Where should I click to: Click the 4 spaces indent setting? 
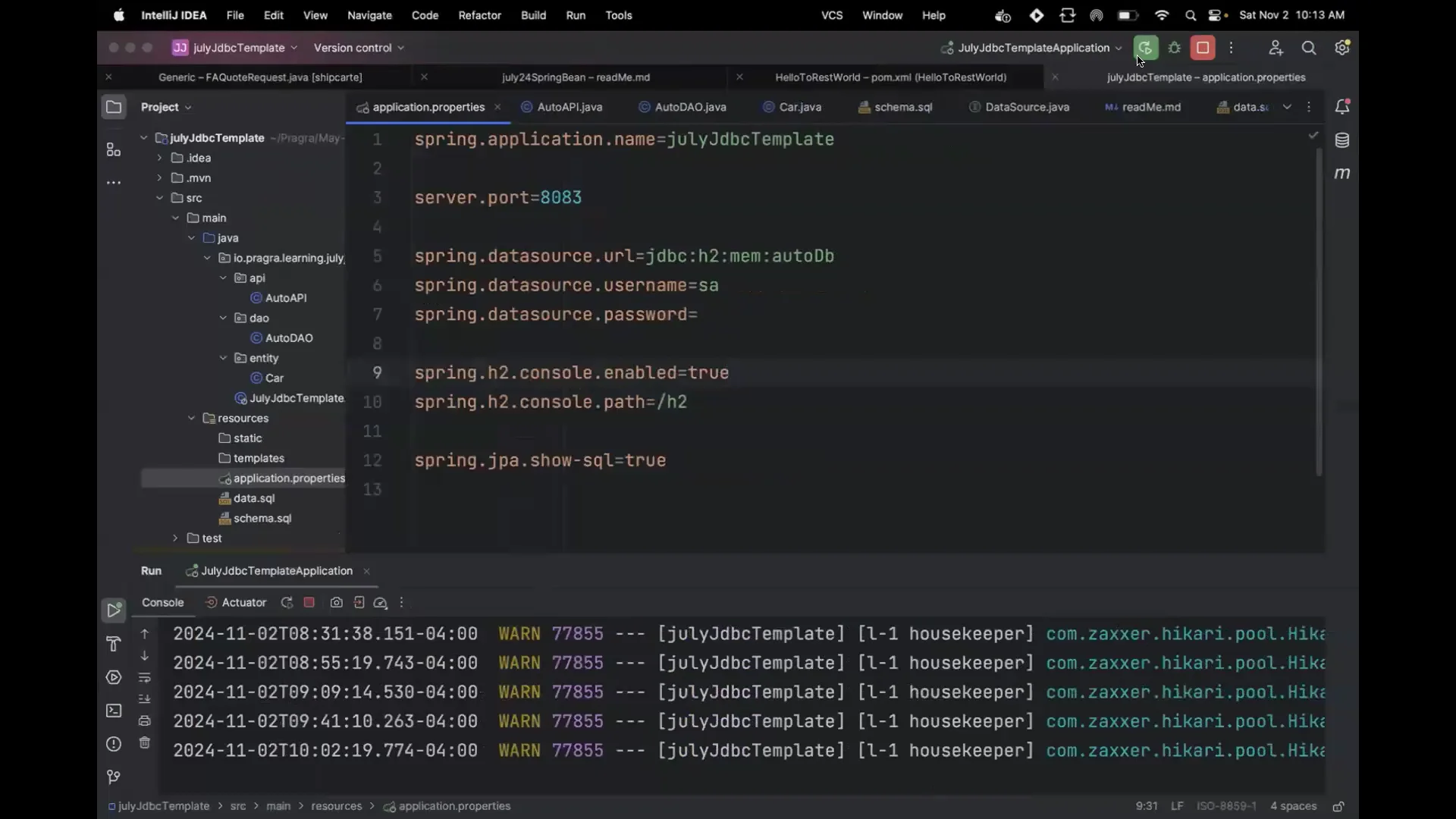(1293, 806)
